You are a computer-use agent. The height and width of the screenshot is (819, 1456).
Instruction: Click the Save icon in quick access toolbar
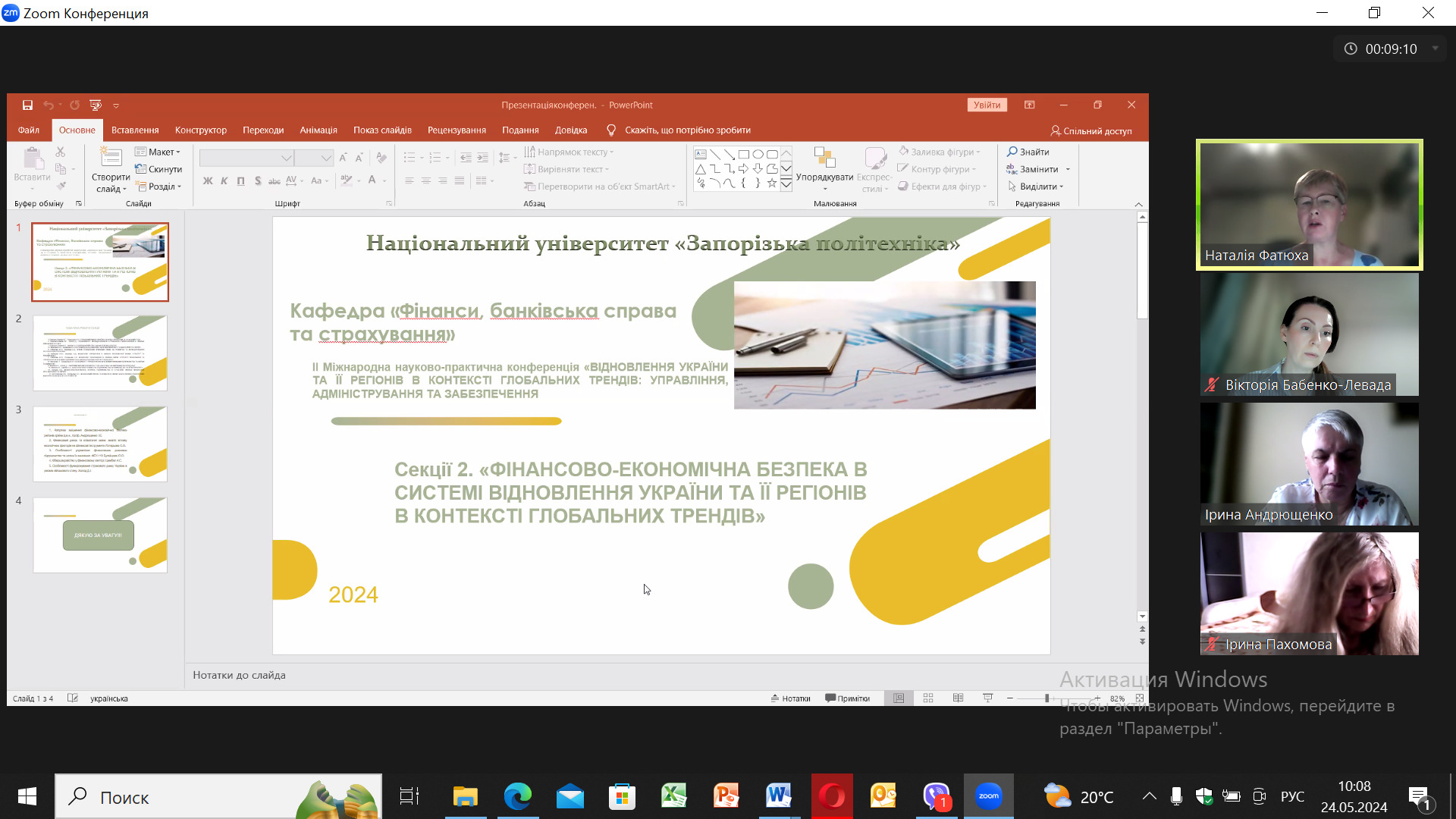[x=27, y=105]
